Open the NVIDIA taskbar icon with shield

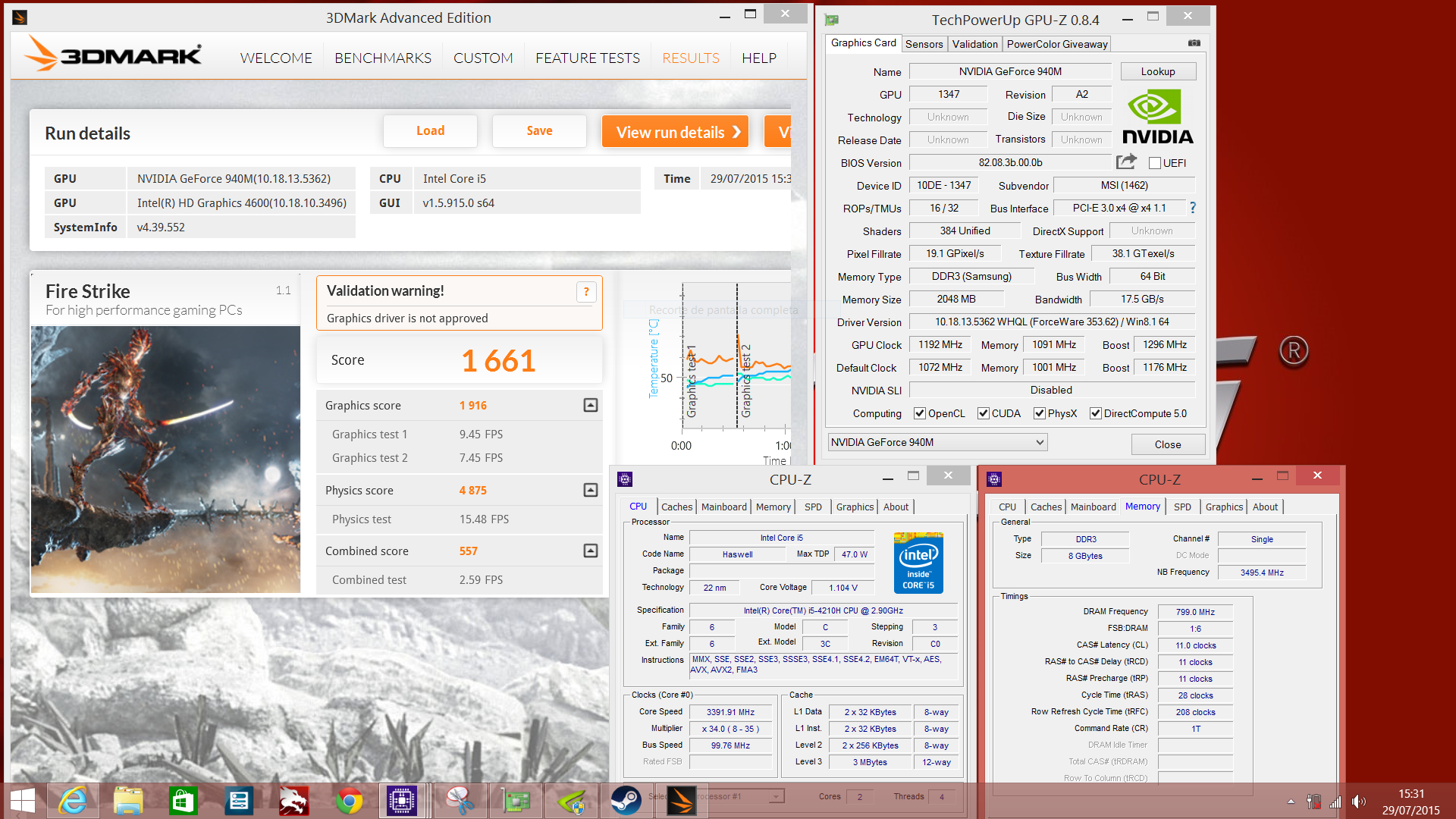pyautogui.click(x=571, y=801)
